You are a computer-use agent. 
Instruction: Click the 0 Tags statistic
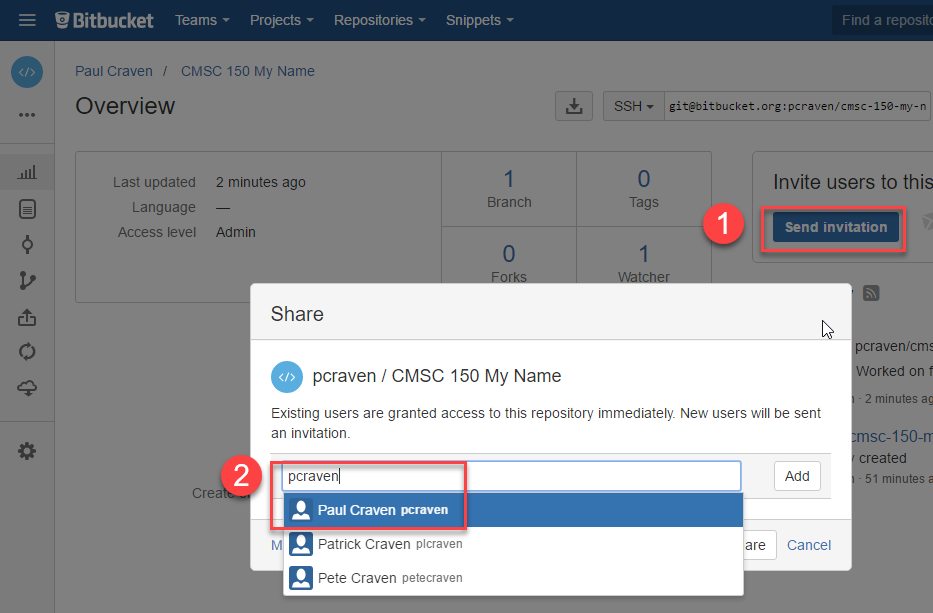(x=644, y=189)
